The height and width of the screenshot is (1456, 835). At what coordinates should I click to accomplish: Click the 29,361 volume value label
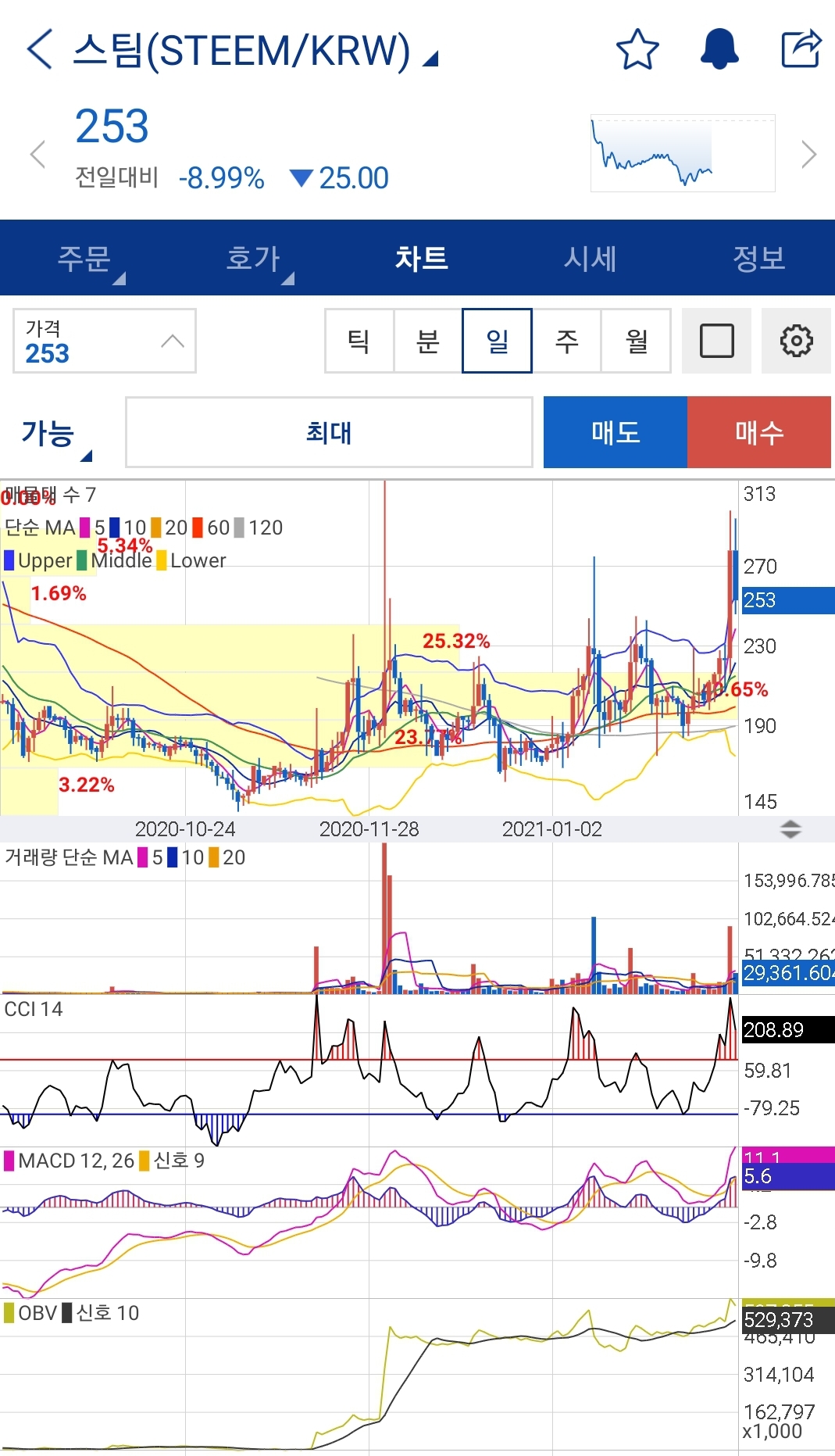pos(787,973)
